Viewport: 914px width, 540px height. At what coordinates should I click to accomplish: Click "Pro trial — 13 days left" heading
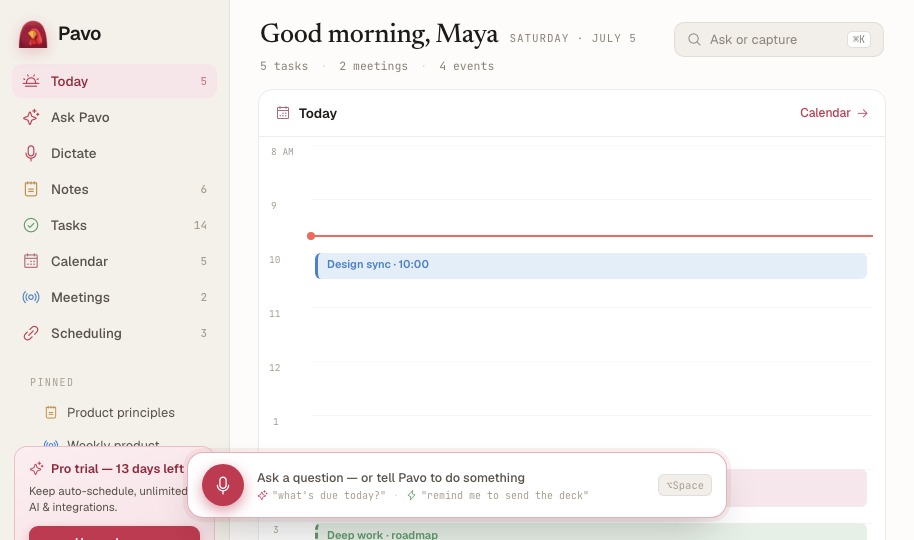point(117,468)
